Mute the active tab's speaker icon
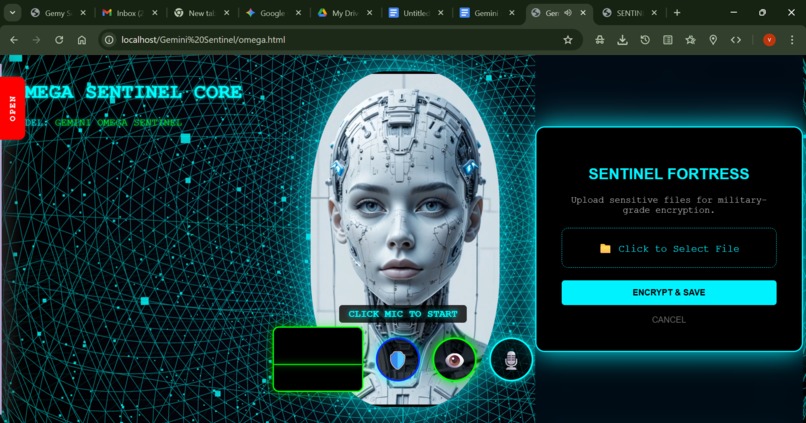This screenshot has width=806, height=423. (568, 13)
